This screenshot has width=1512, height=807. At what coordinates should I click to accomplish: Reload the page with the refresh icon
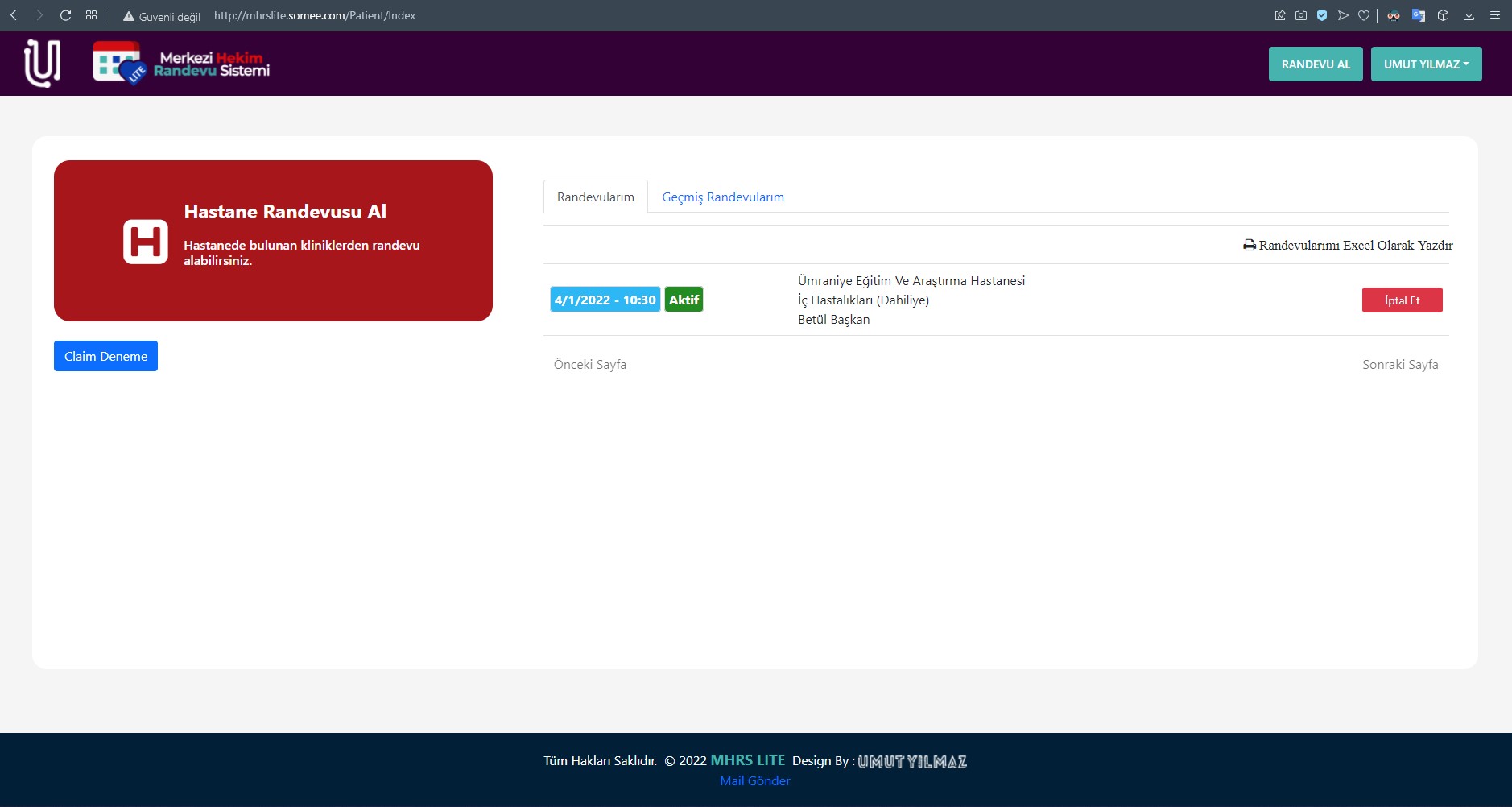point(66,15)
